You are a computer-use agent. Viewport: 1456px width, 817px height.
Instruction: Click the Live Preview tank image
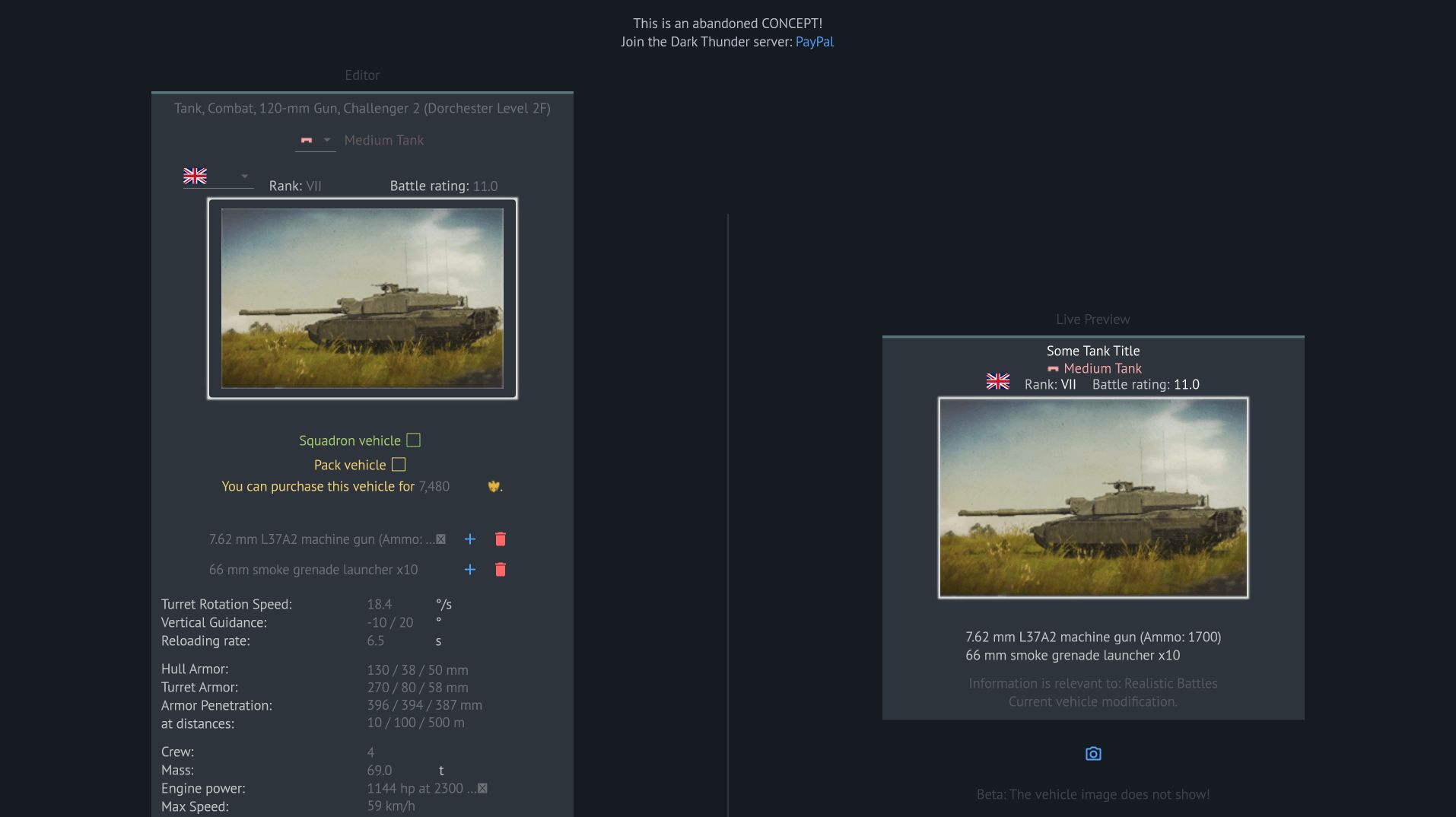pos(1093,498)
